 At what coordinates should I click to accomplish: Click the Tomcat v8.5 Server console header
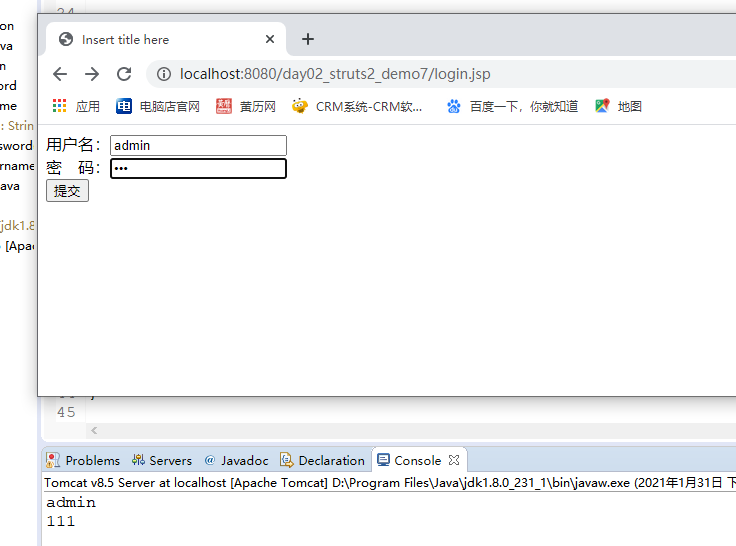390,483
